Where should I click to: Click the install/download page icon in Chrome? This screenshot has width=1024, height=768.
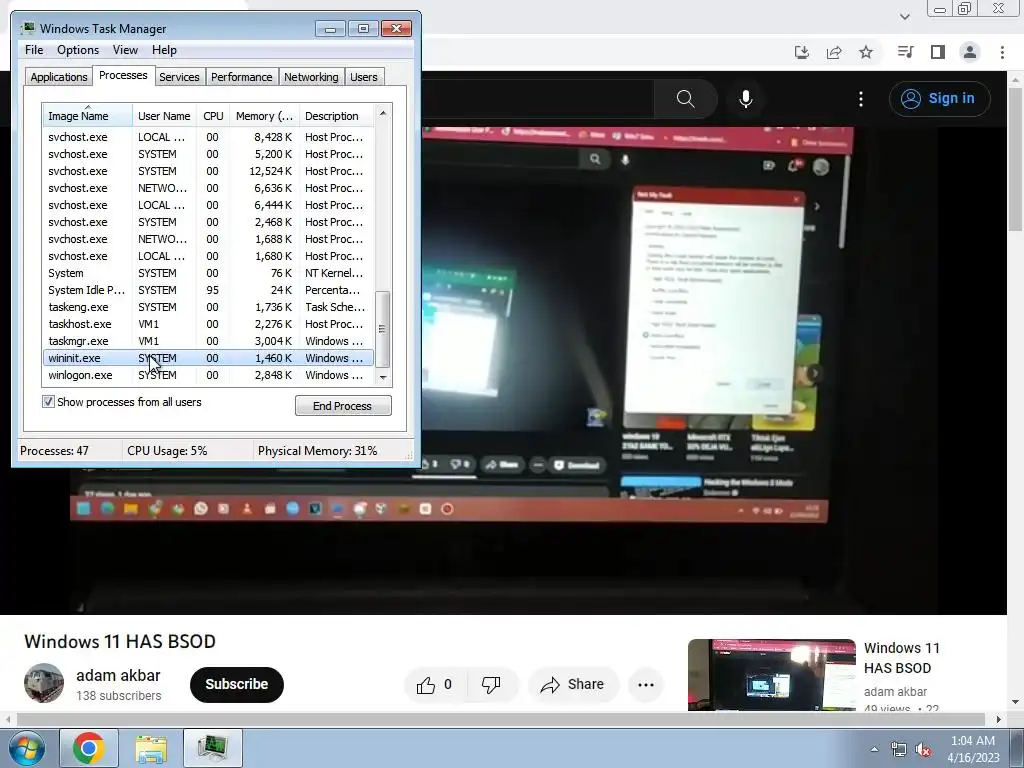pyautogui.click(x=802, y=52)
